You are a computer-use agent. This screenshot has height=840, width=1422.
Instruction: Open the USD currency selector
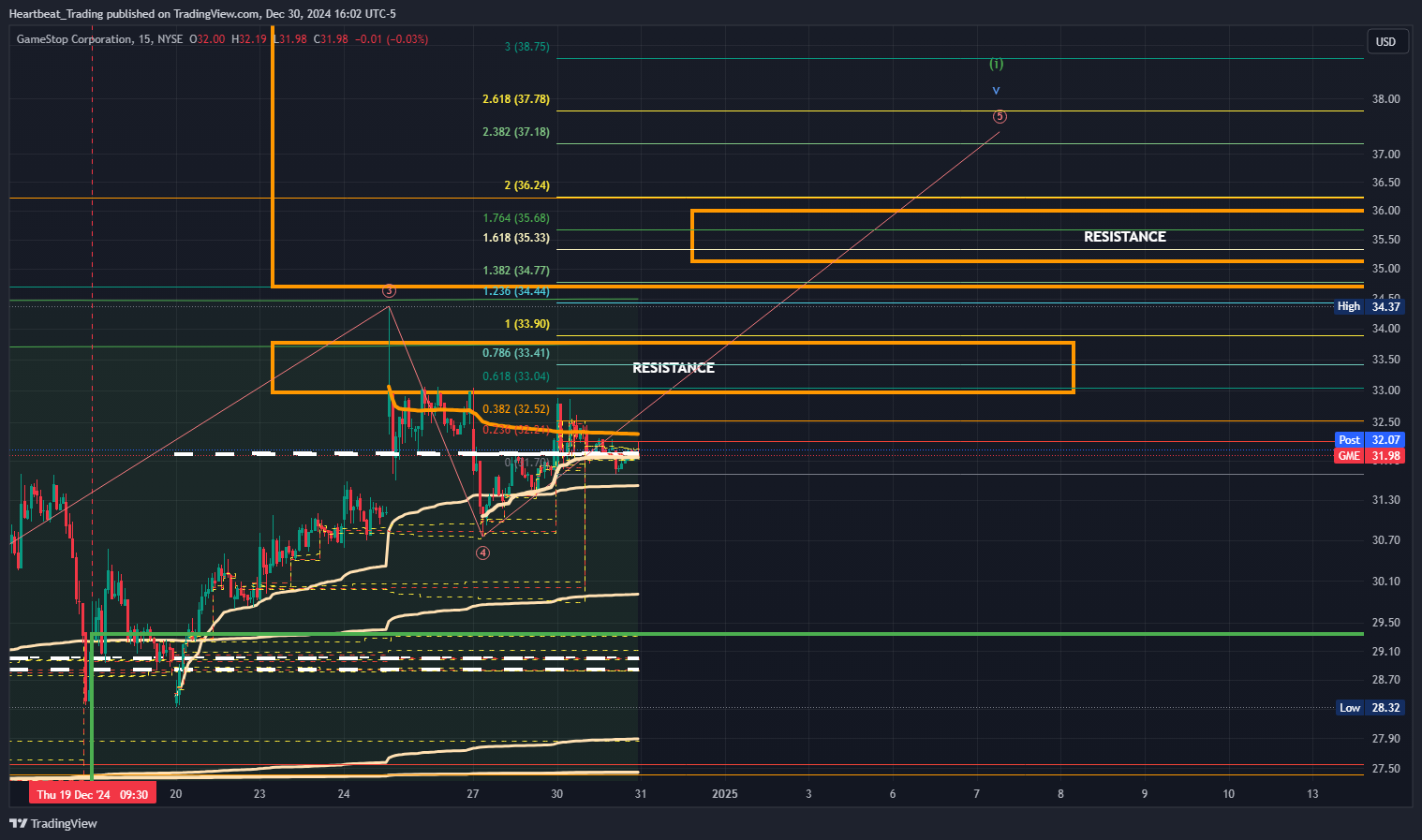(1385, 41)
